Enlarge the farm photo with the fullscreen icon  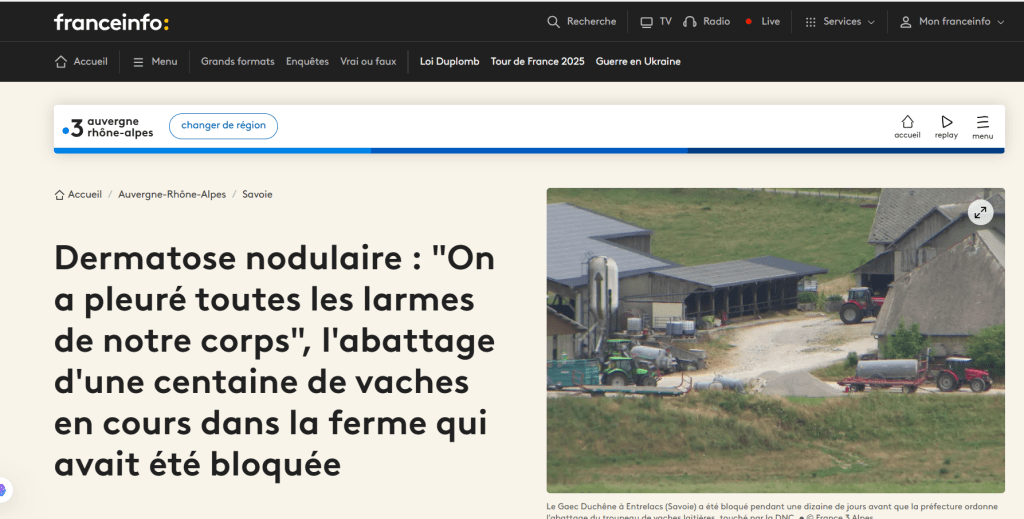coord(980,212)
